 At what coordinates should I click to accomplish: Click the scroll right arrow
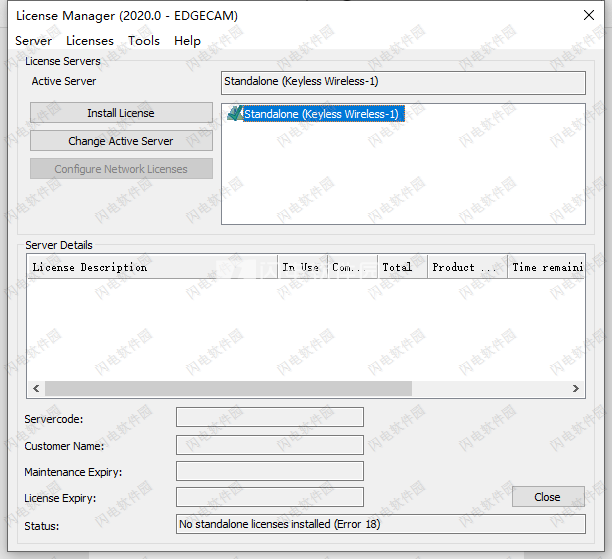pos(576,388)
